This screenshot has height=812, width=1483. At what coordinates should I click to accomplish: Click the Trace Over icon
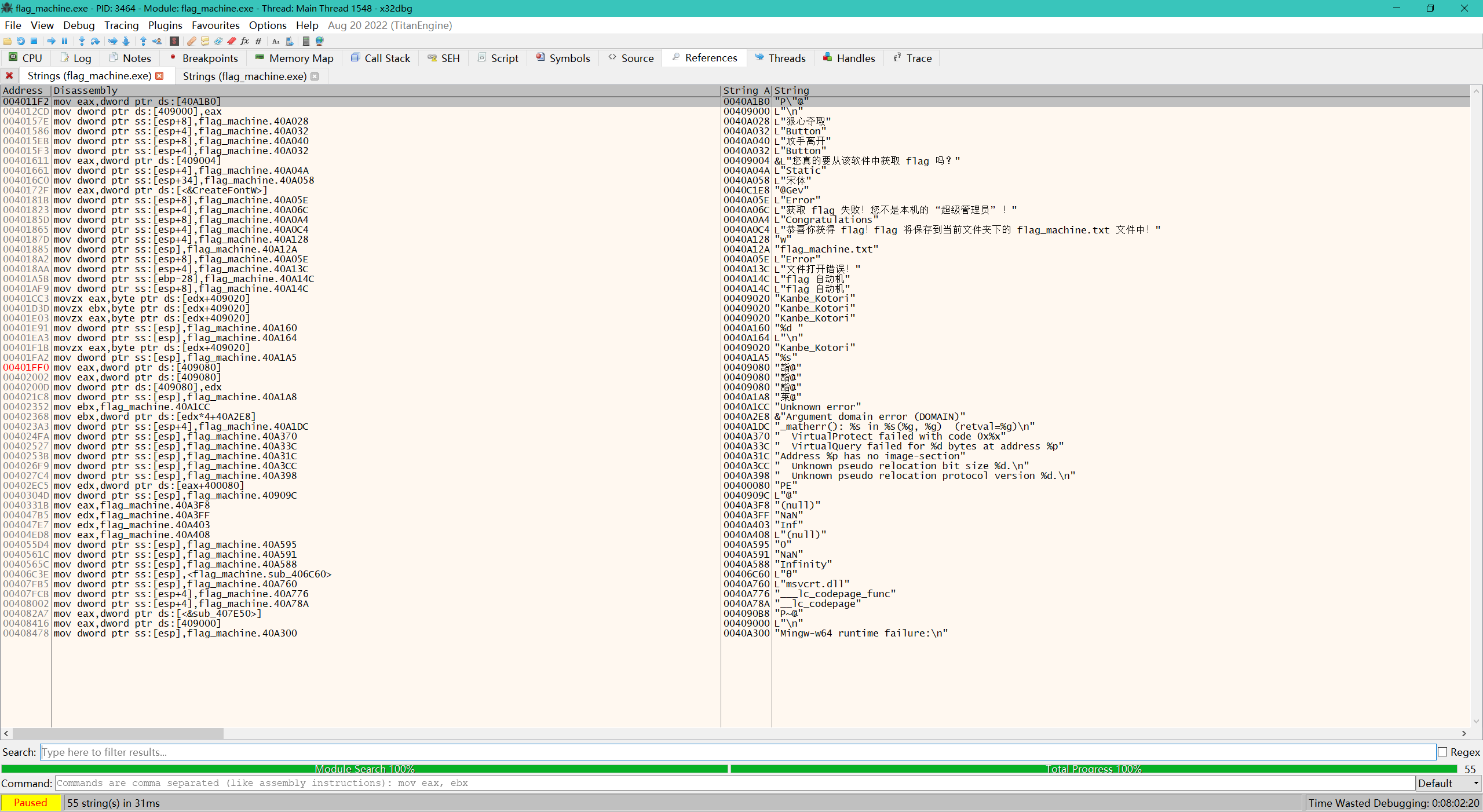pos(126,41)
